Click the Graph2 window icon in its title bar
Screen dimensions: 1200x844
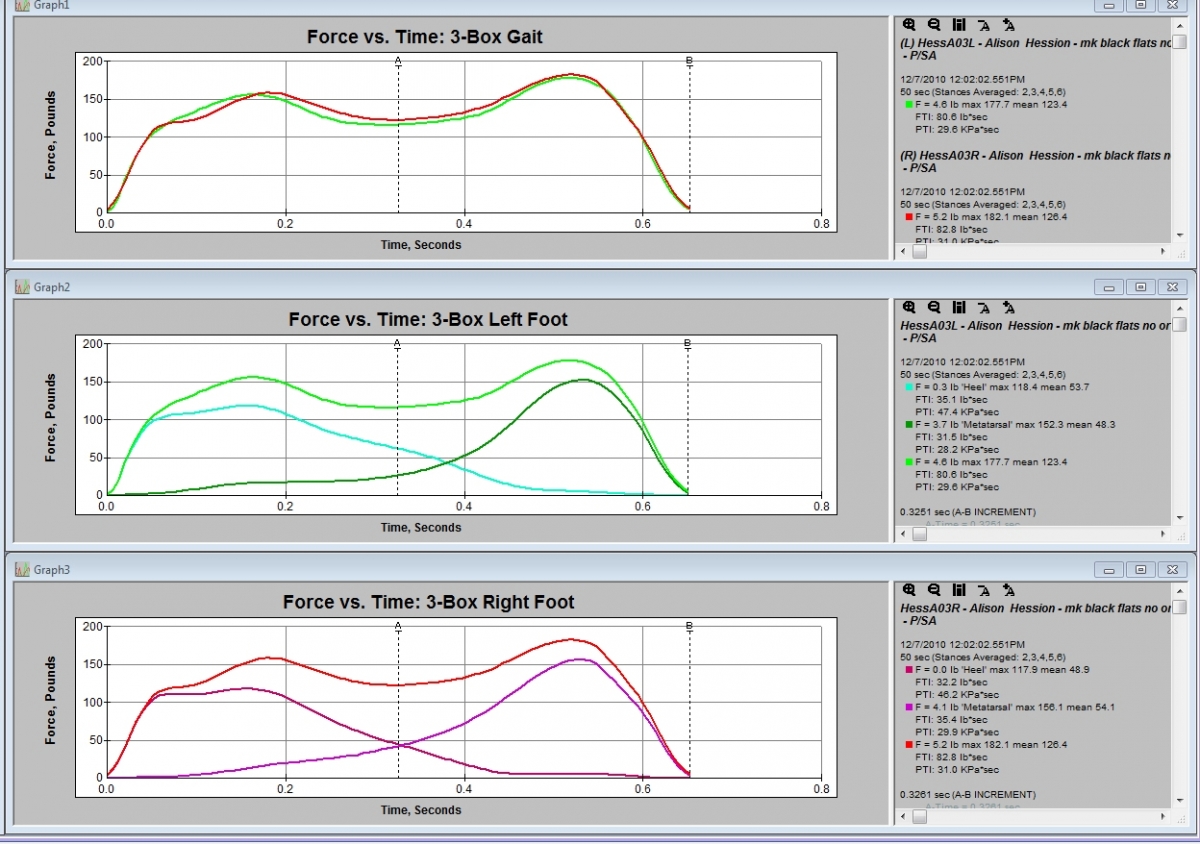22,287
